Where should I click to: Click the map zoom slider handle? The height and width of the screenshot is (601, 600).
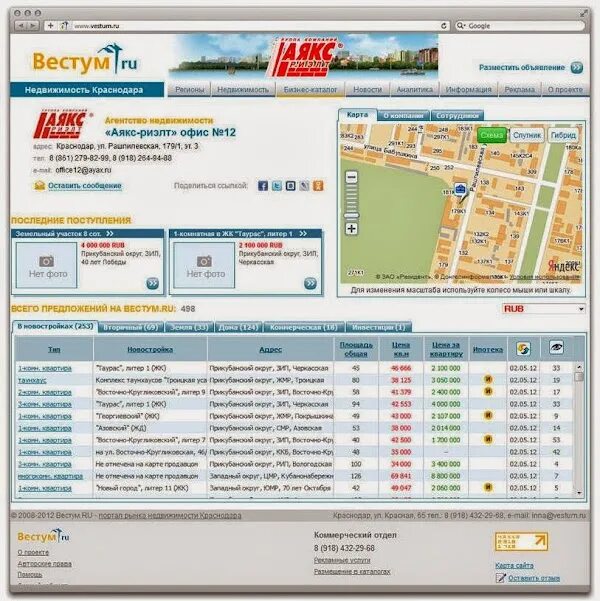click(x=352, y=215)
